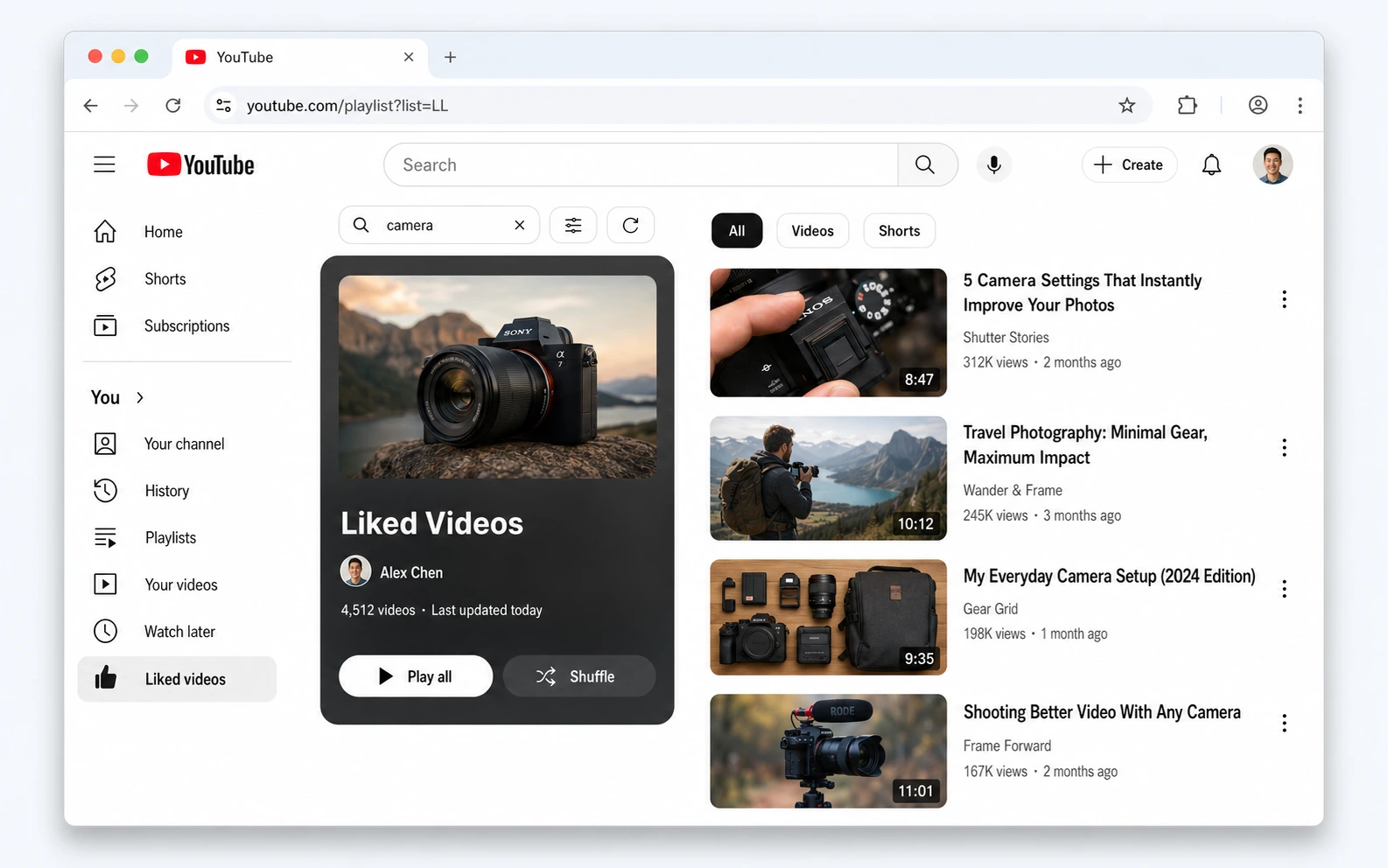Open the browser profile icon
The height and width of the screenshot is (868, 1388).
(1258, 105)
